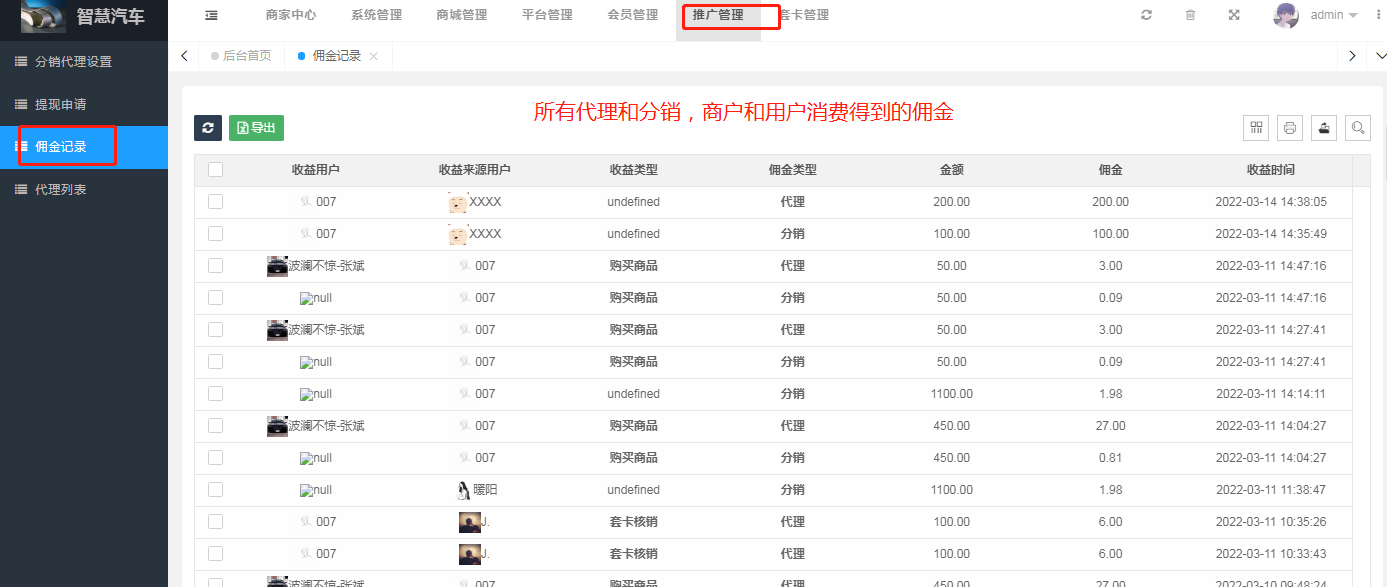Click the print table icon

[1290, 128]
